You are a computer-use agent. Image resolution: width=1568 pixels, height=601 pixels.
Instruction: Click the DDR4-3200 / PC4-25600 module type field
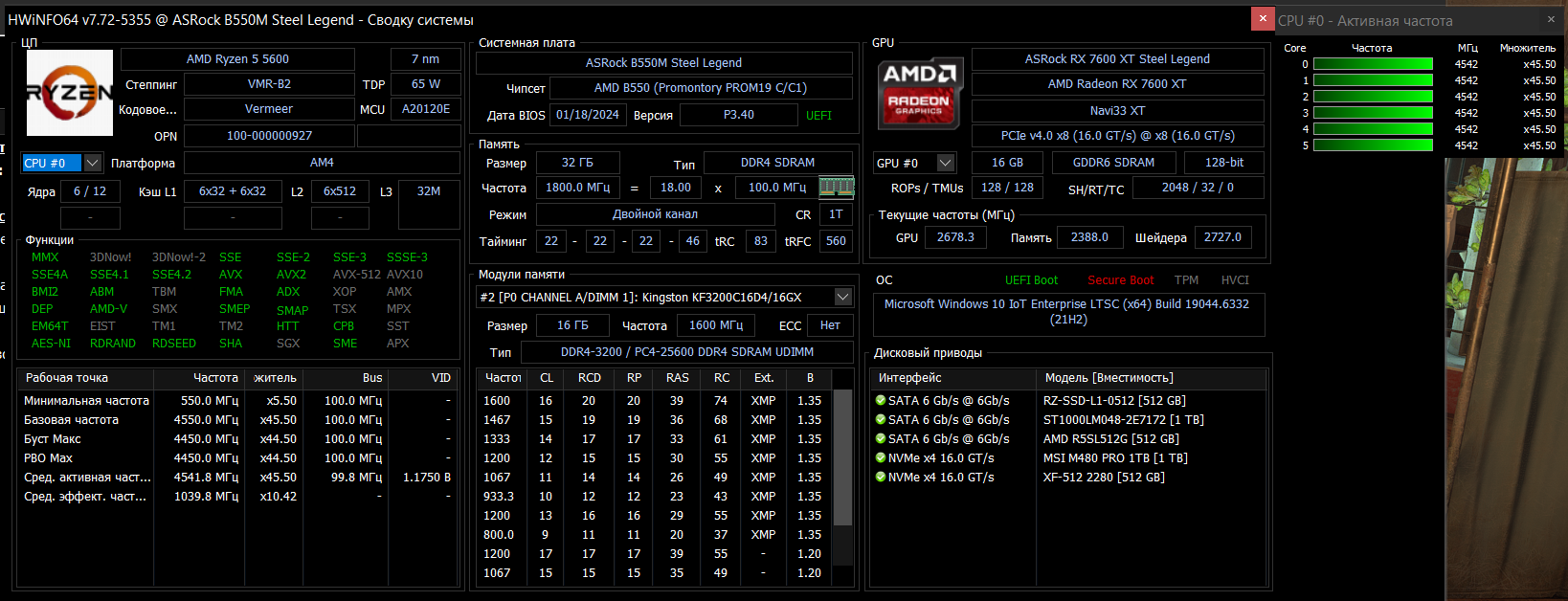pos(686,352)
